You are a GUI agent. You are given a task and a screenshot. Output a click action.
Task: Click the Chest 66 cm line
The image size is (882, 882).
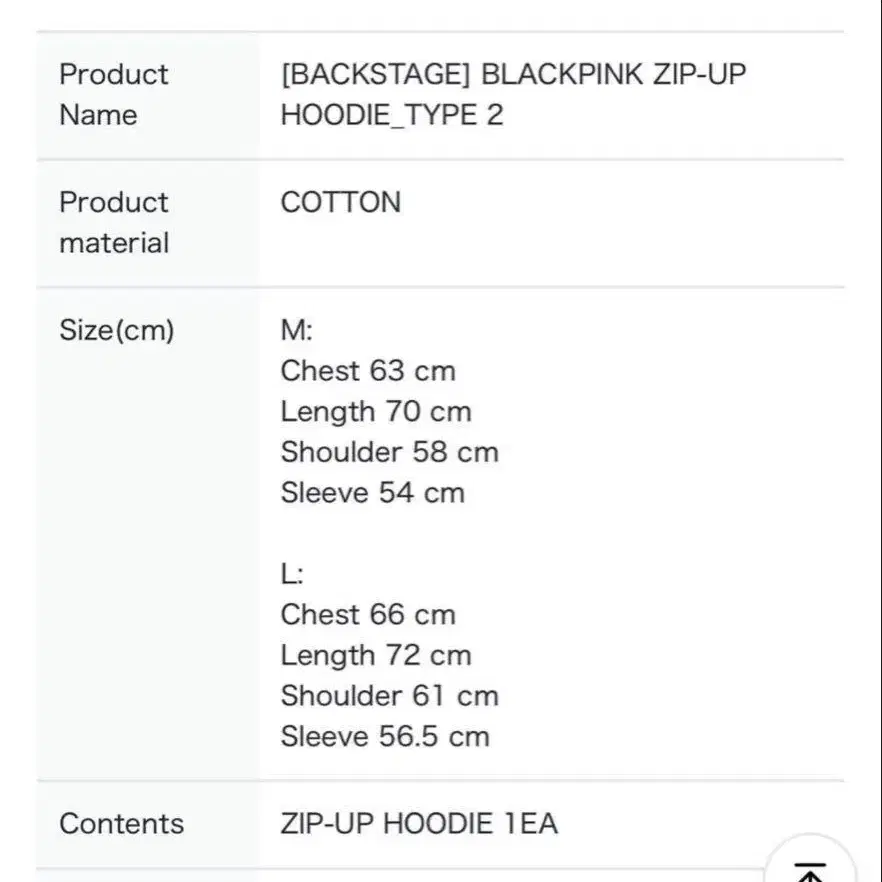(368, 615)
